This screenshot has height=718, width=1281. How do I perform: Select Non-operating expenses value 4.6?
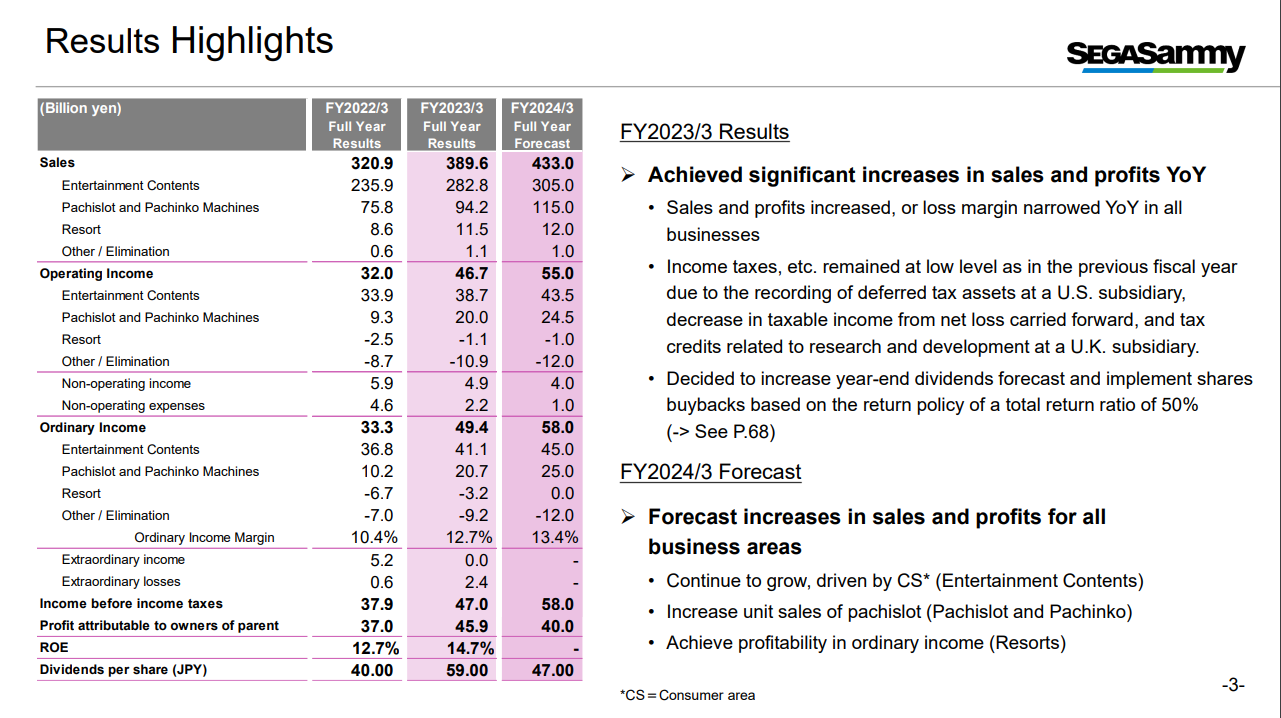[x=382, y=405]
